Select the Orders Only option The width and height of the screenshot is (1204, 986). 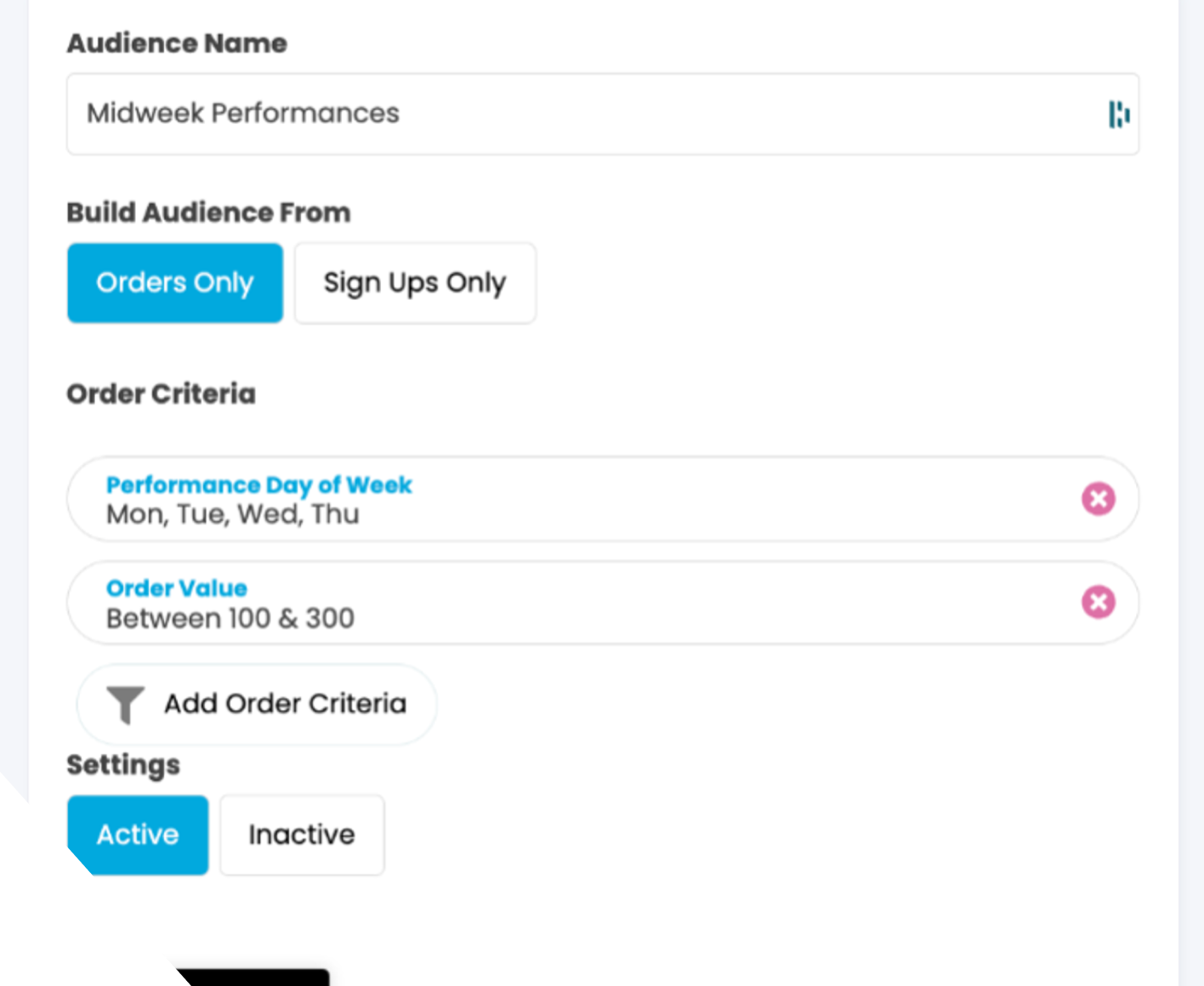174,282
